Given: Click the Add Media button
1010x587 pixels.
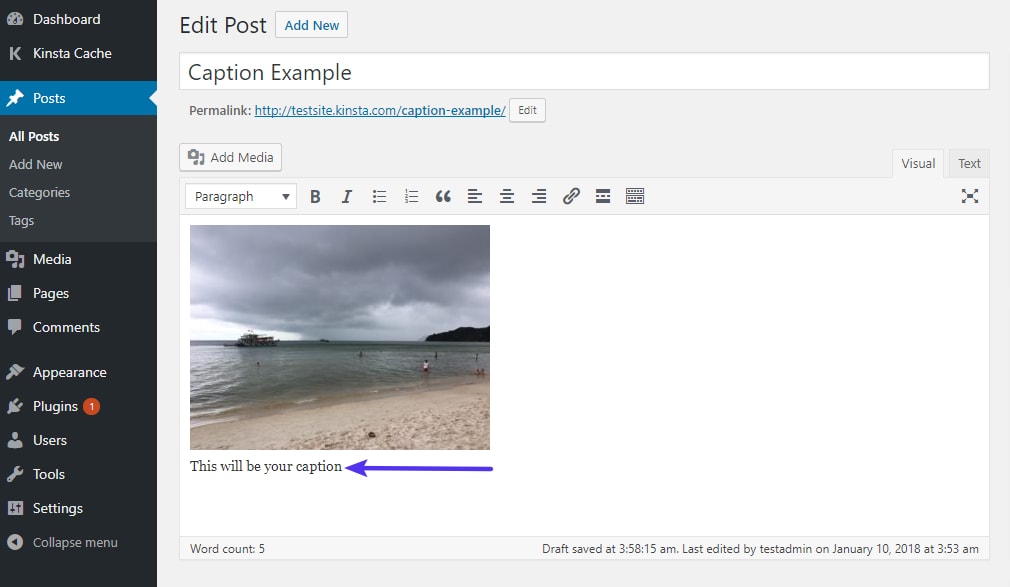Looking at the screenshot, I should point(231,158).
